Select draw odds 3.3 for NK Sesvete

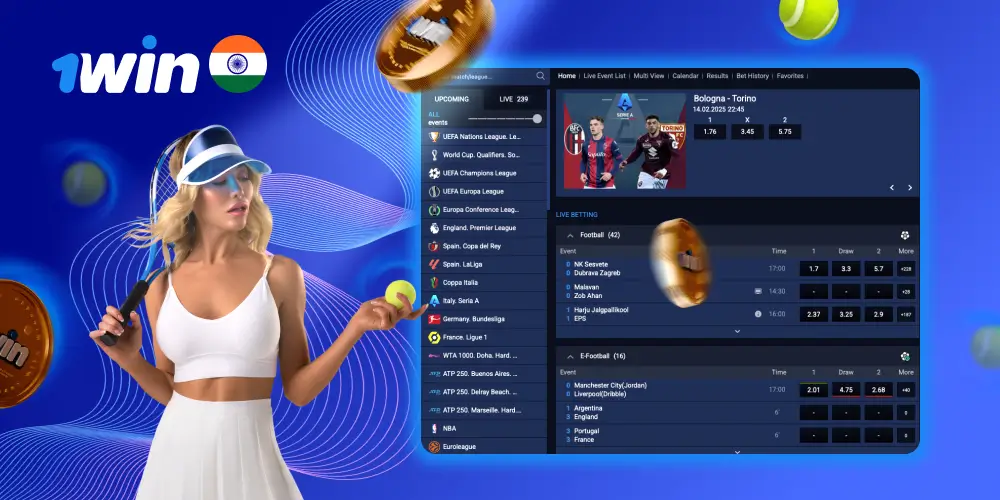tap(846, 268)
